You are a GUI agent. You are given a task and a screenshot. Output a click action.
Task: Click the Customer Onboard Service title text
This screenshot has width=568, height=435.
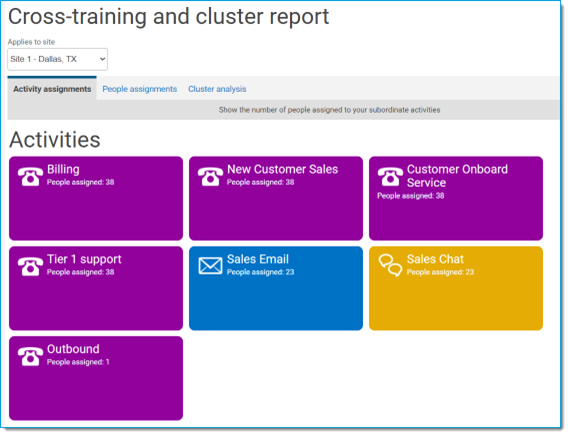(457, 176)
